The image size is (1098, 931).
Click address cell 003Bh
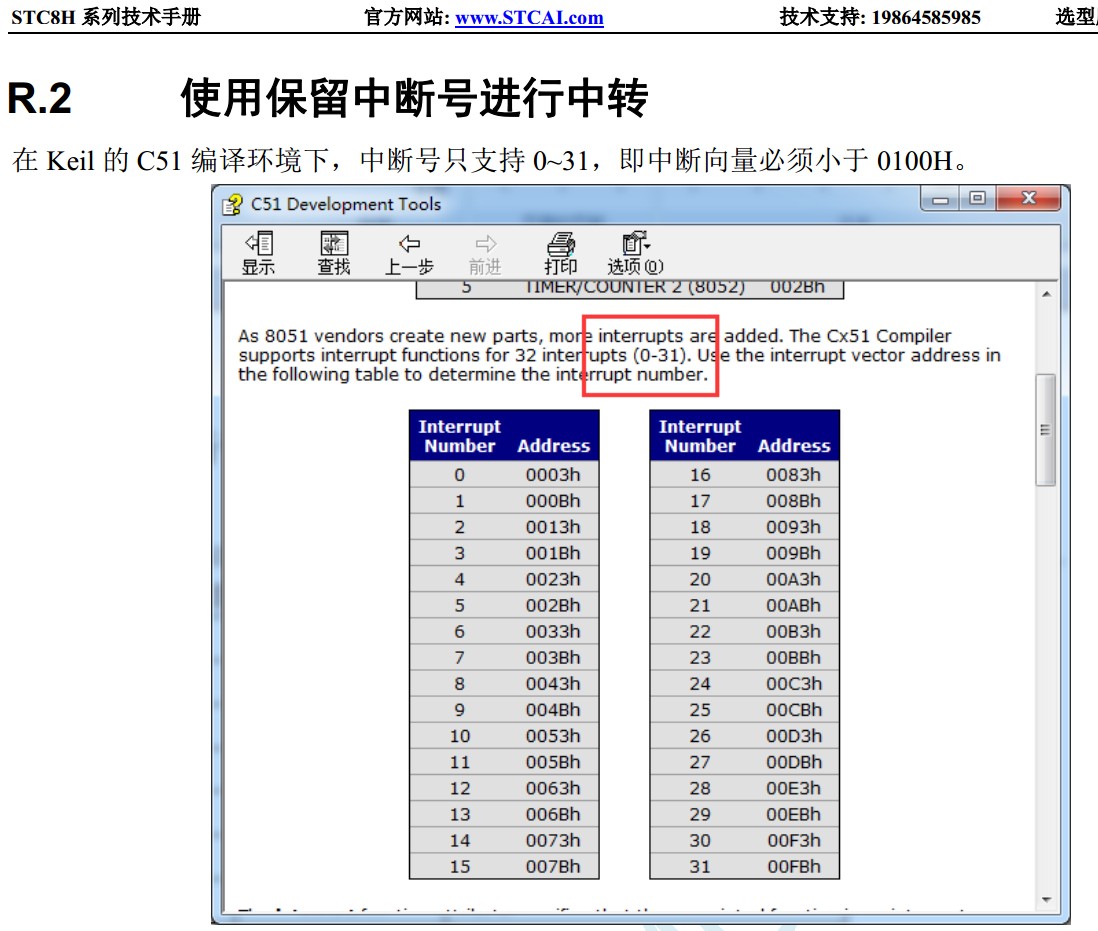click(x=553, y=658)
